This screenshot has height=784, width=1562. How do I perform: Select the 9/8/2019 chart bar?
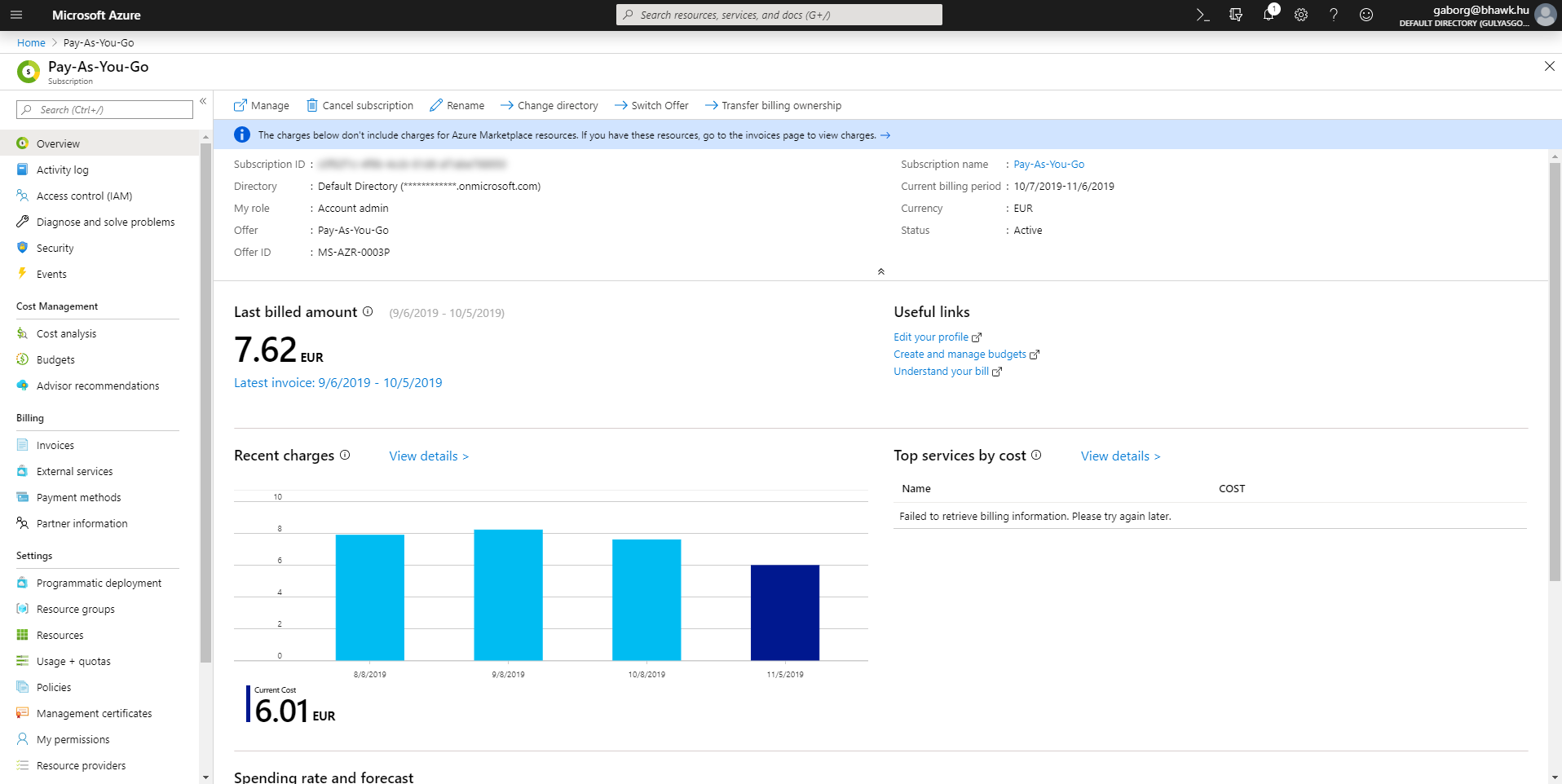[509, 595]
